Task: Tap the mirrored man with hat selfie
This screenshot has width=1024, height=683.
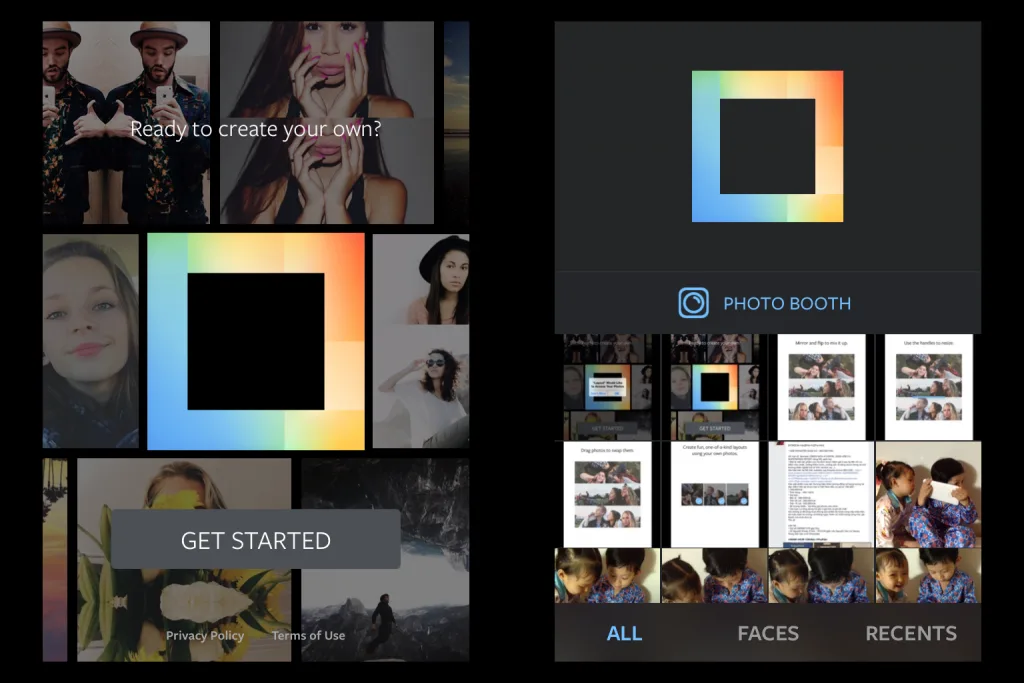Action: pyautogui.click(x=127, y=123)
